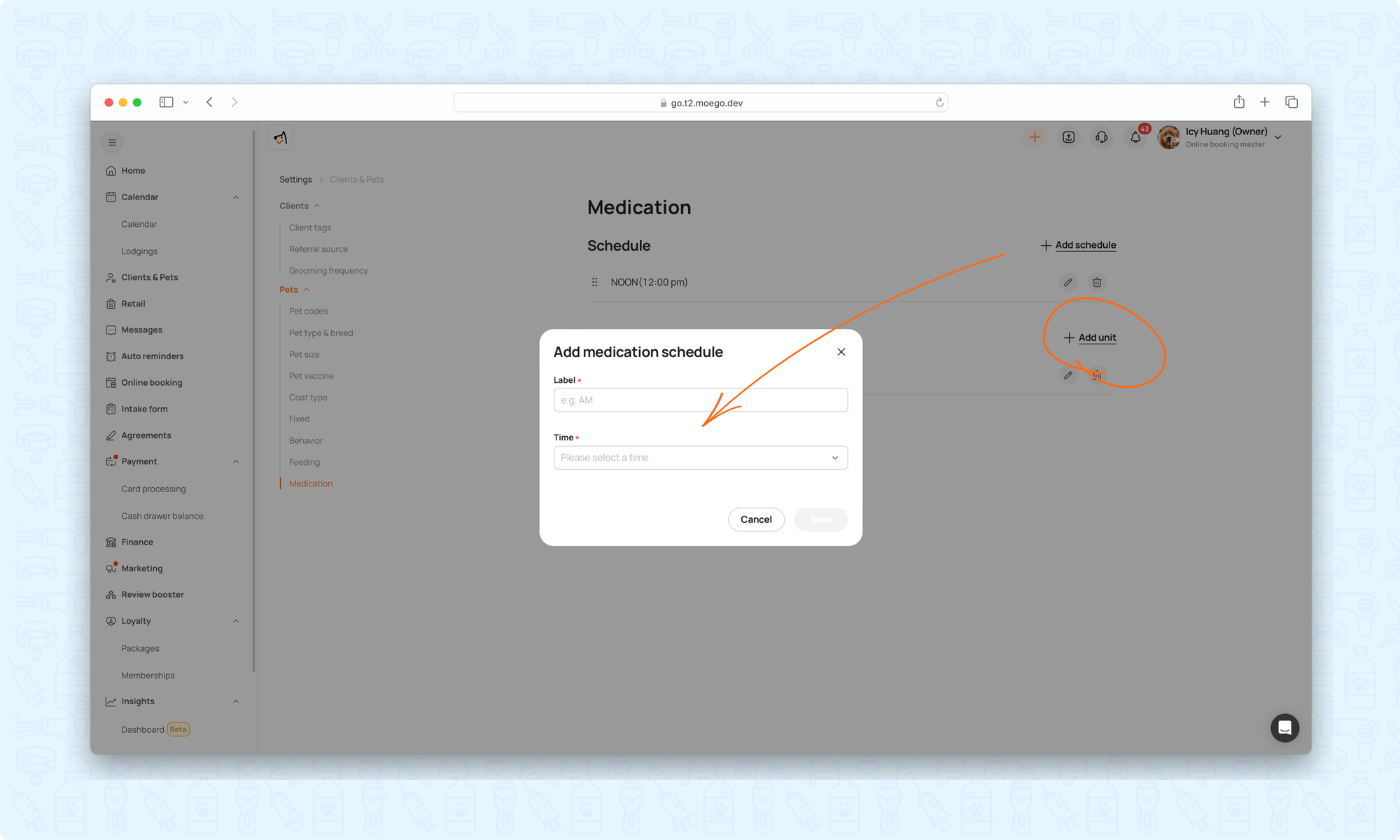Click the MoeGo logo icon
The height and width of the screenshot is (840, 1400).
click(281, 138)
